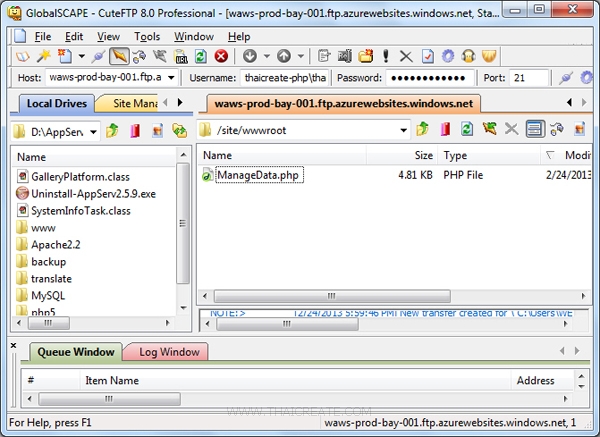Image resolution: width=600 pixels, height=437 pixels.
Task: Launch the Connection Wizard wand icon
Action: coord(43,56)
